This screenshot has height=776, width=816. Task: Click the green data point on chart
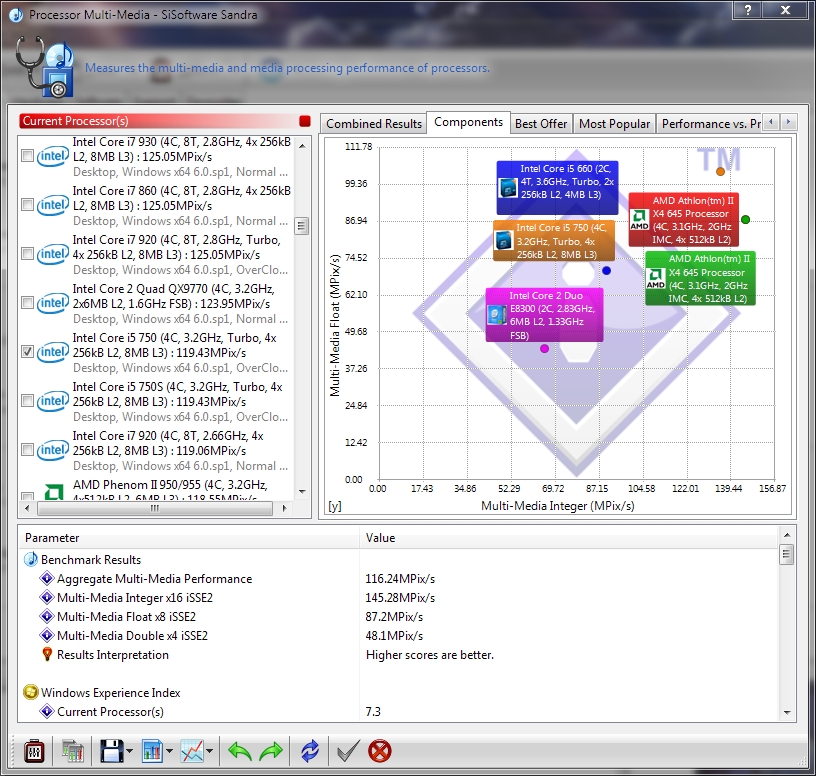[x=745, y=220]
